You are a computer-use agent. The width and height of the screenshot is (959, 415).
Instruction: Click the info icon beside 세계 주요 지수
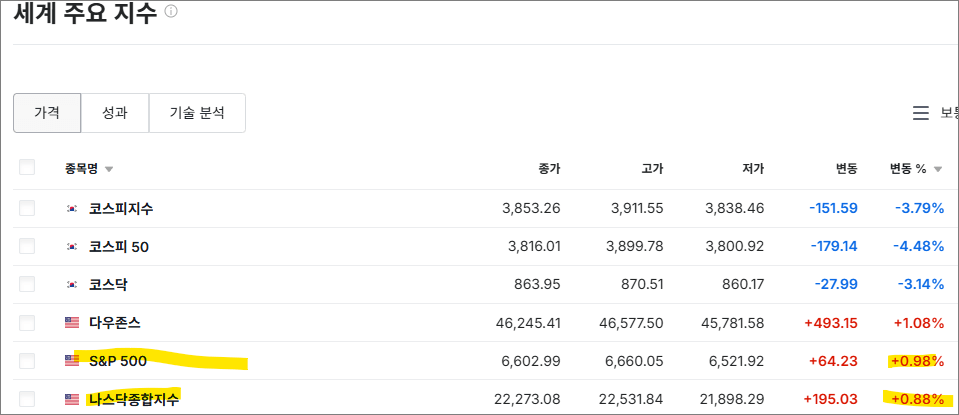(171, 12)
